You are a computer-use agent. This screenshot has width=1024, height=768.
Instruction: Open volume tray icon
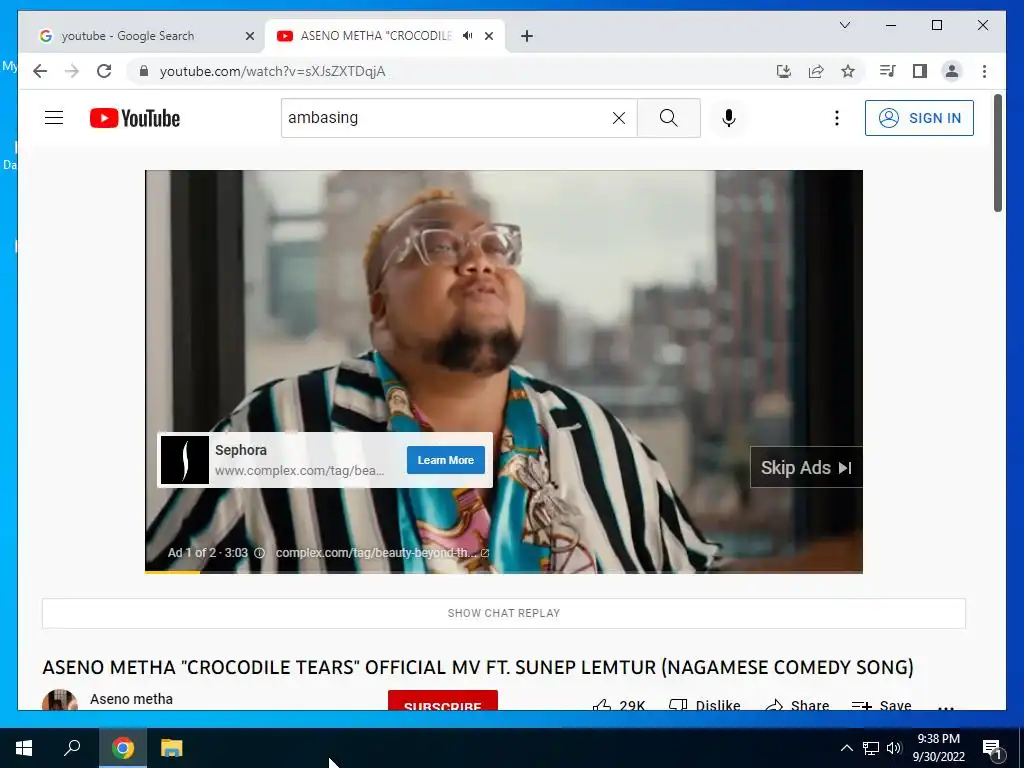(x=893, y=748)
